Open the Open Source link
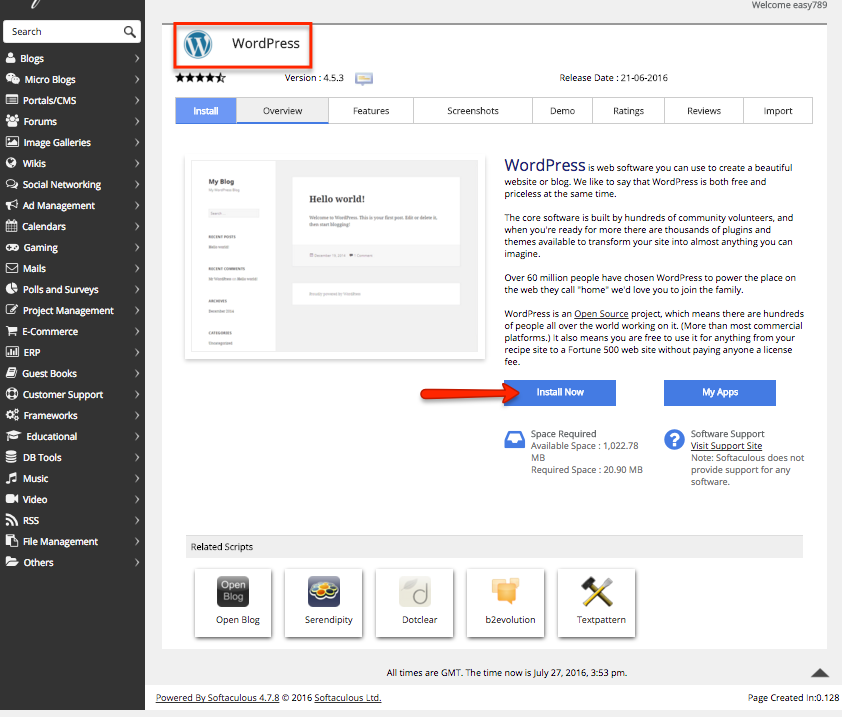Viewport: 842px width, 717px height. pos(601,314)
